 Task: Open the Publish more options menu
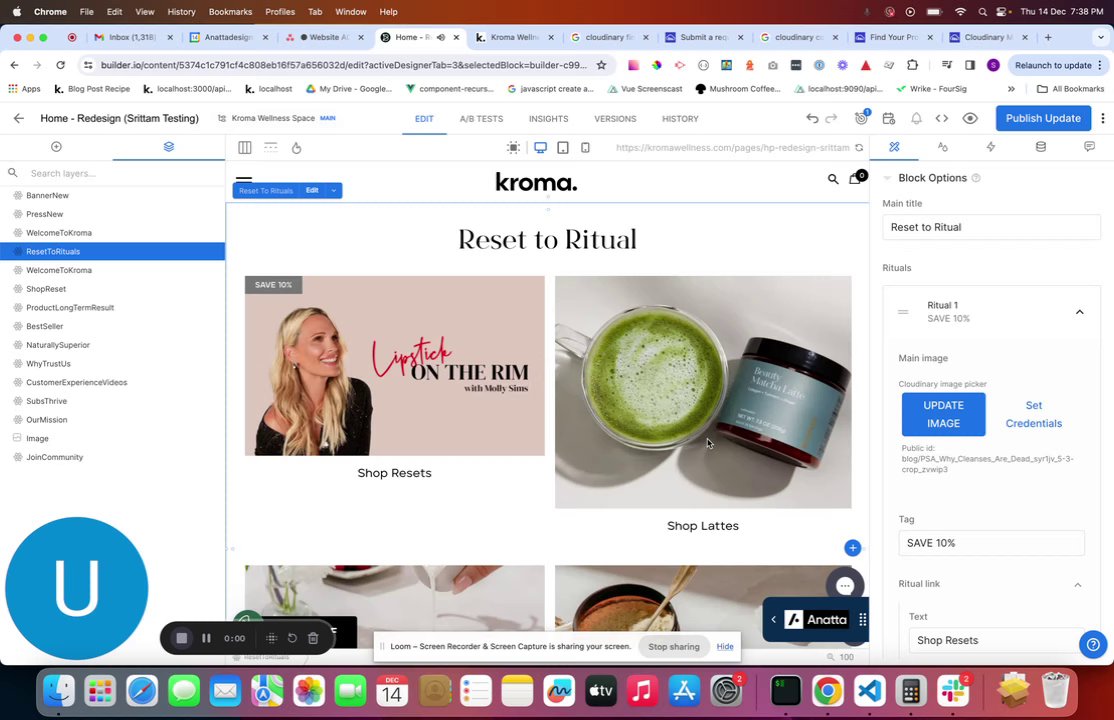pos(1103,119)
